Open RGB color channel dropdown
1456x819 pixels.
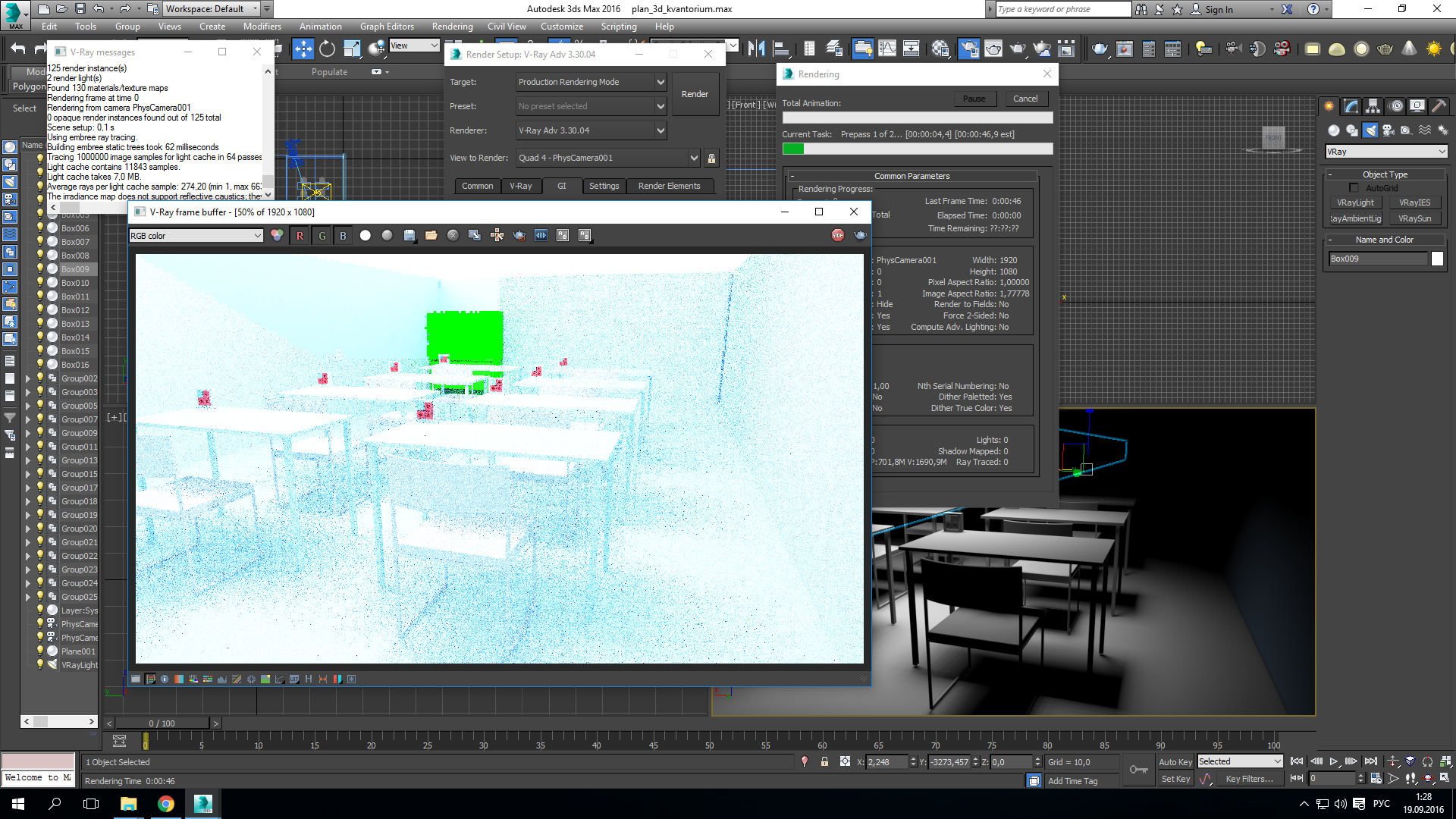point(196,236)
